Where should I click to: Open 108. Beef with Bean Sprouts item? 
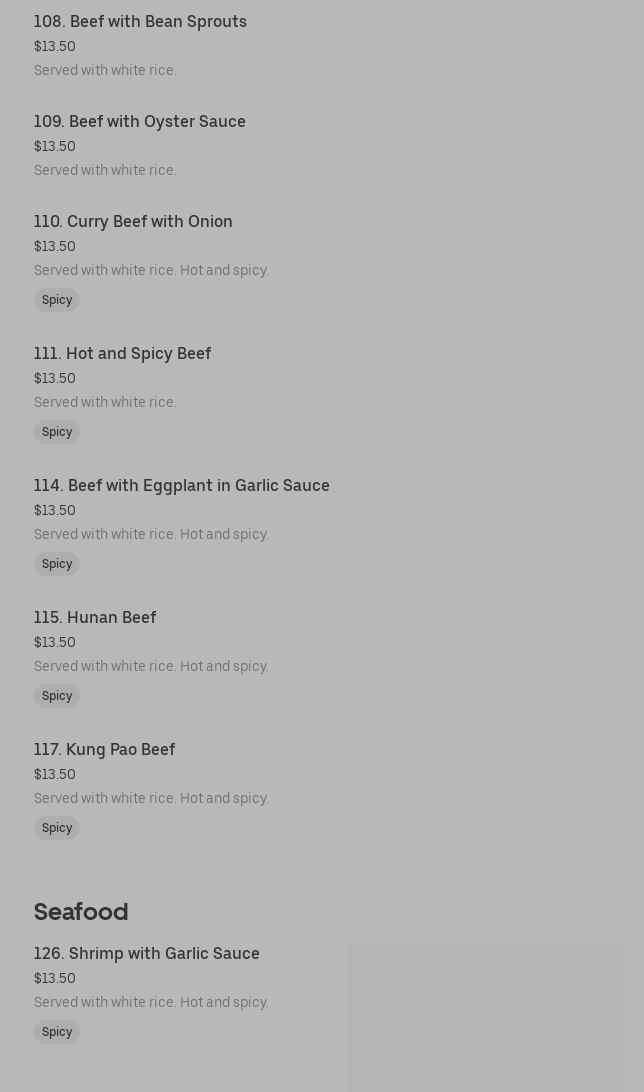point(140,21)
